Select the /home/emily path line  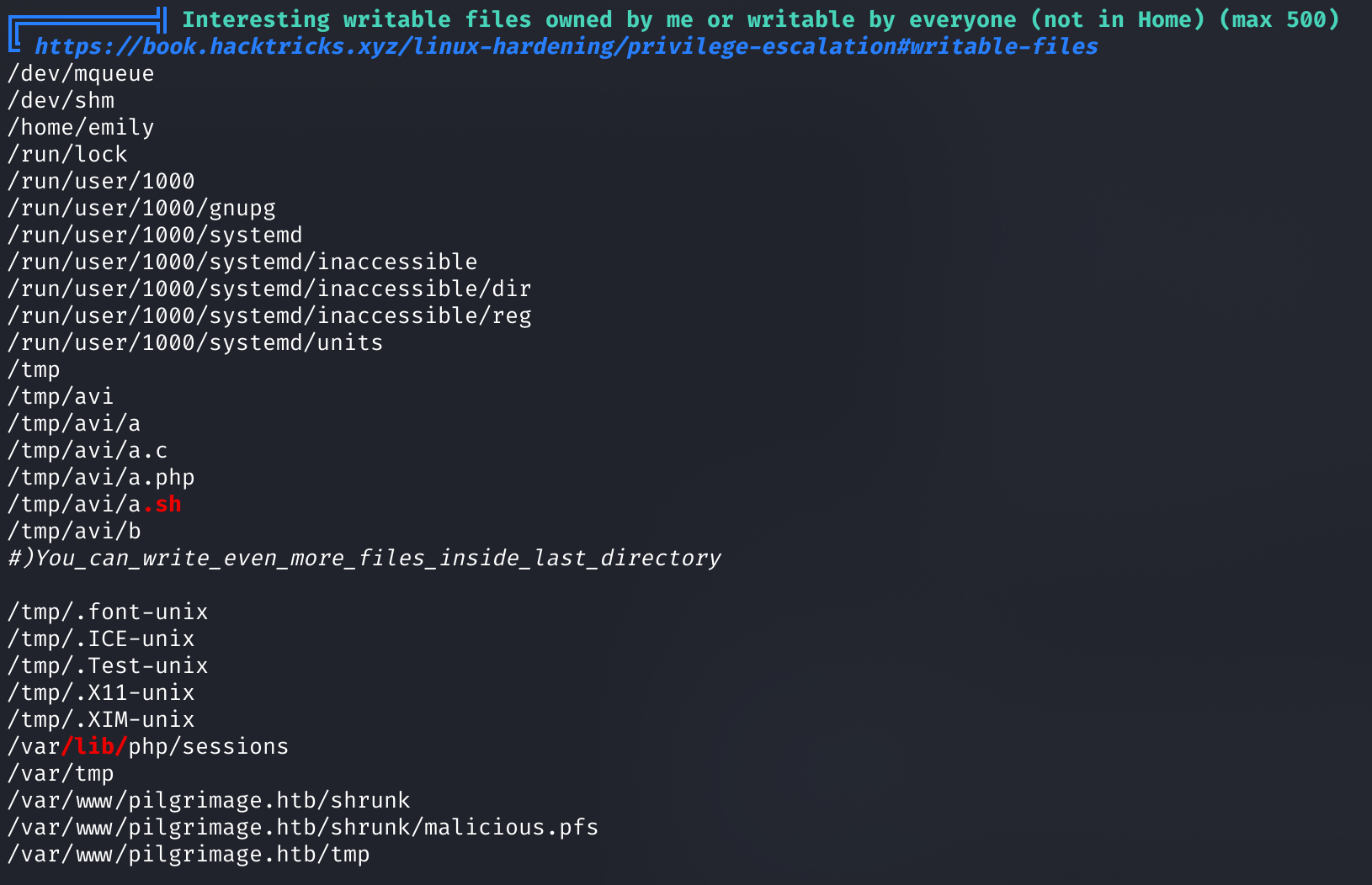tap(81, 127)
